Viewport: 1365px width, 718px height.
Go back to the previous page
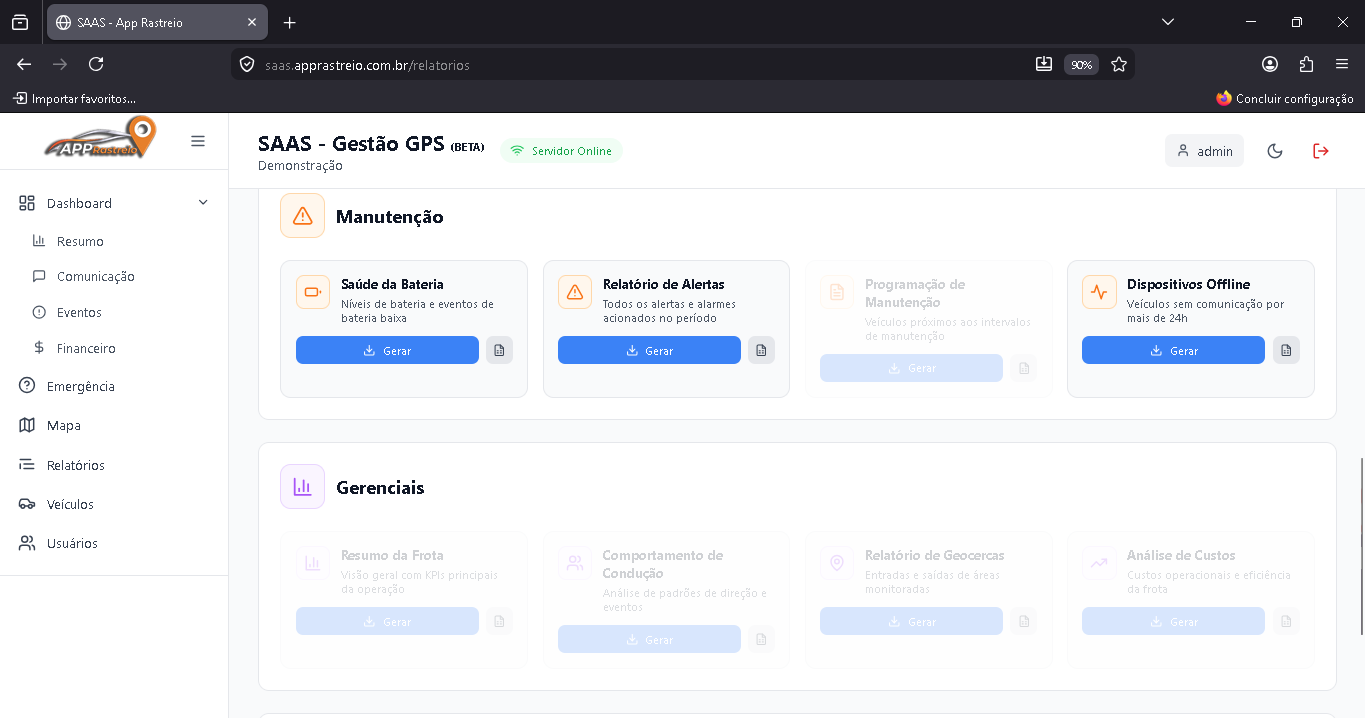click(24, 64)
